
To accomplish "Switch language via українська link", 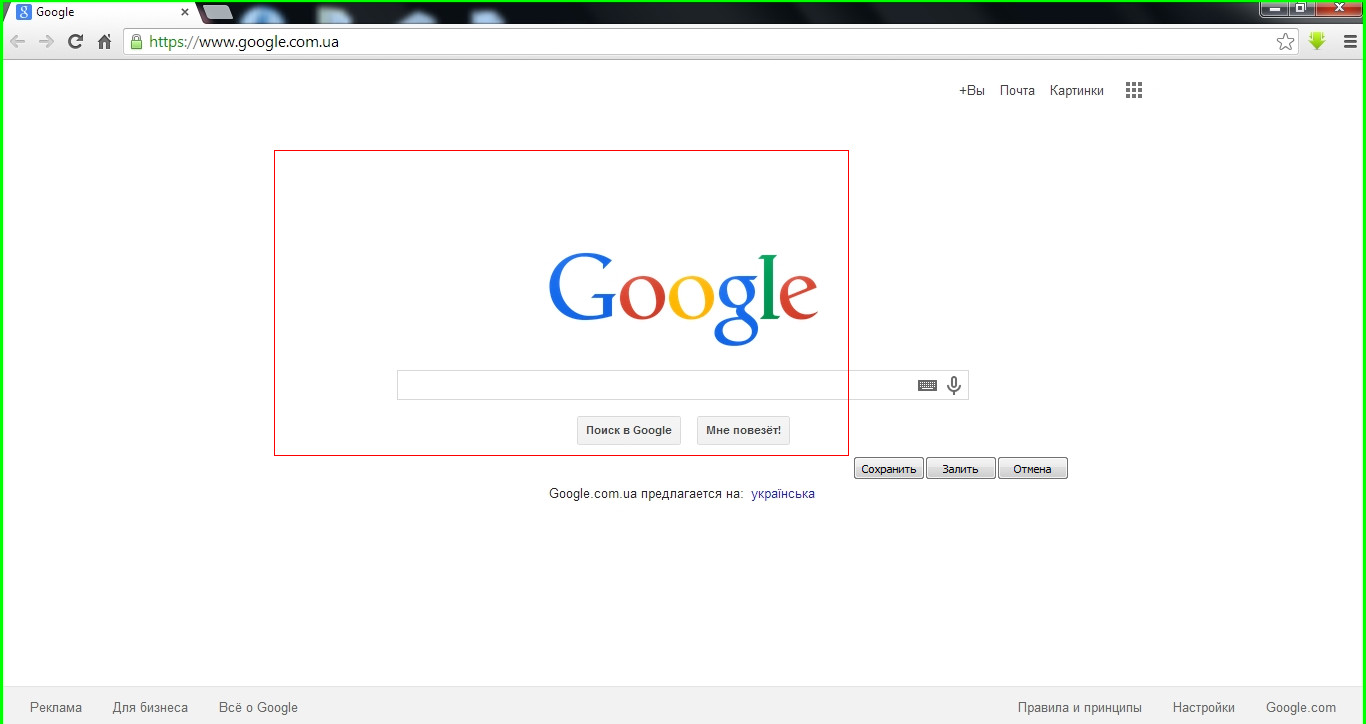I will pos(783,494).
